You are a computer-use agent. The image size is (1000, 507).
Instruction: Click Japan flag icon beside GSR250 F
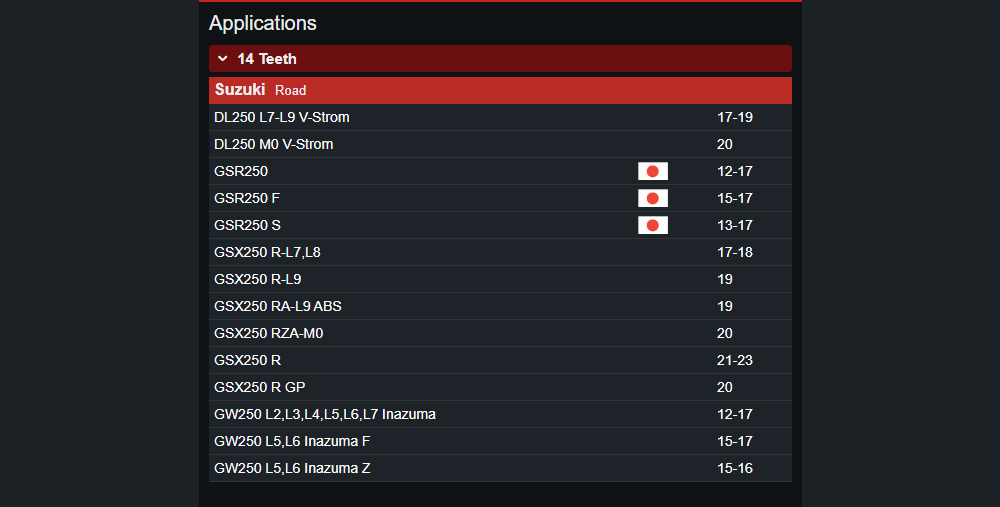[652, 198]
